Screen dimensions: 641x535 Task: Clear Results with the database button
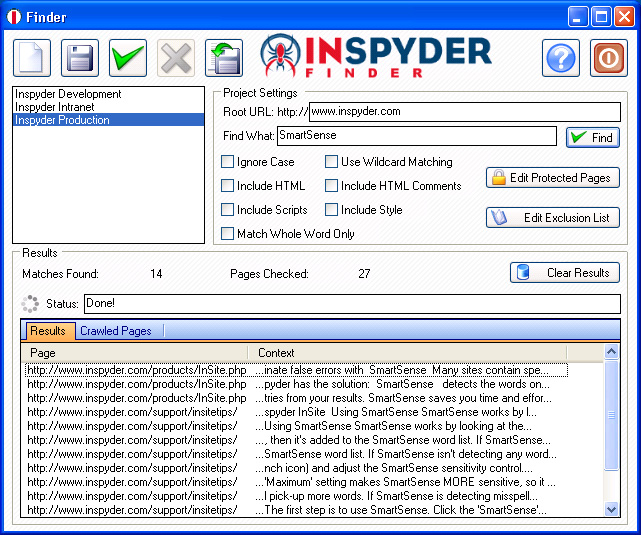coord(565,273)
